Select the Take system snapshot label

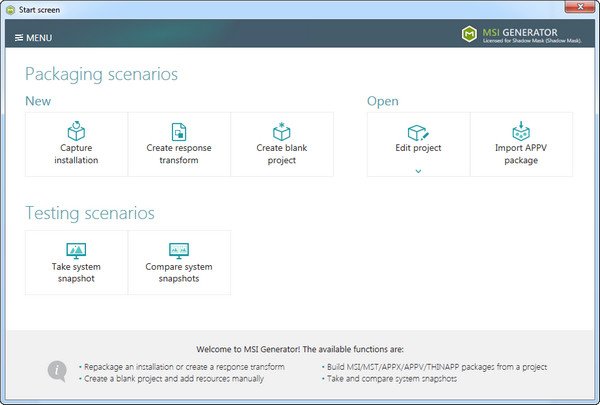(76, 273)
